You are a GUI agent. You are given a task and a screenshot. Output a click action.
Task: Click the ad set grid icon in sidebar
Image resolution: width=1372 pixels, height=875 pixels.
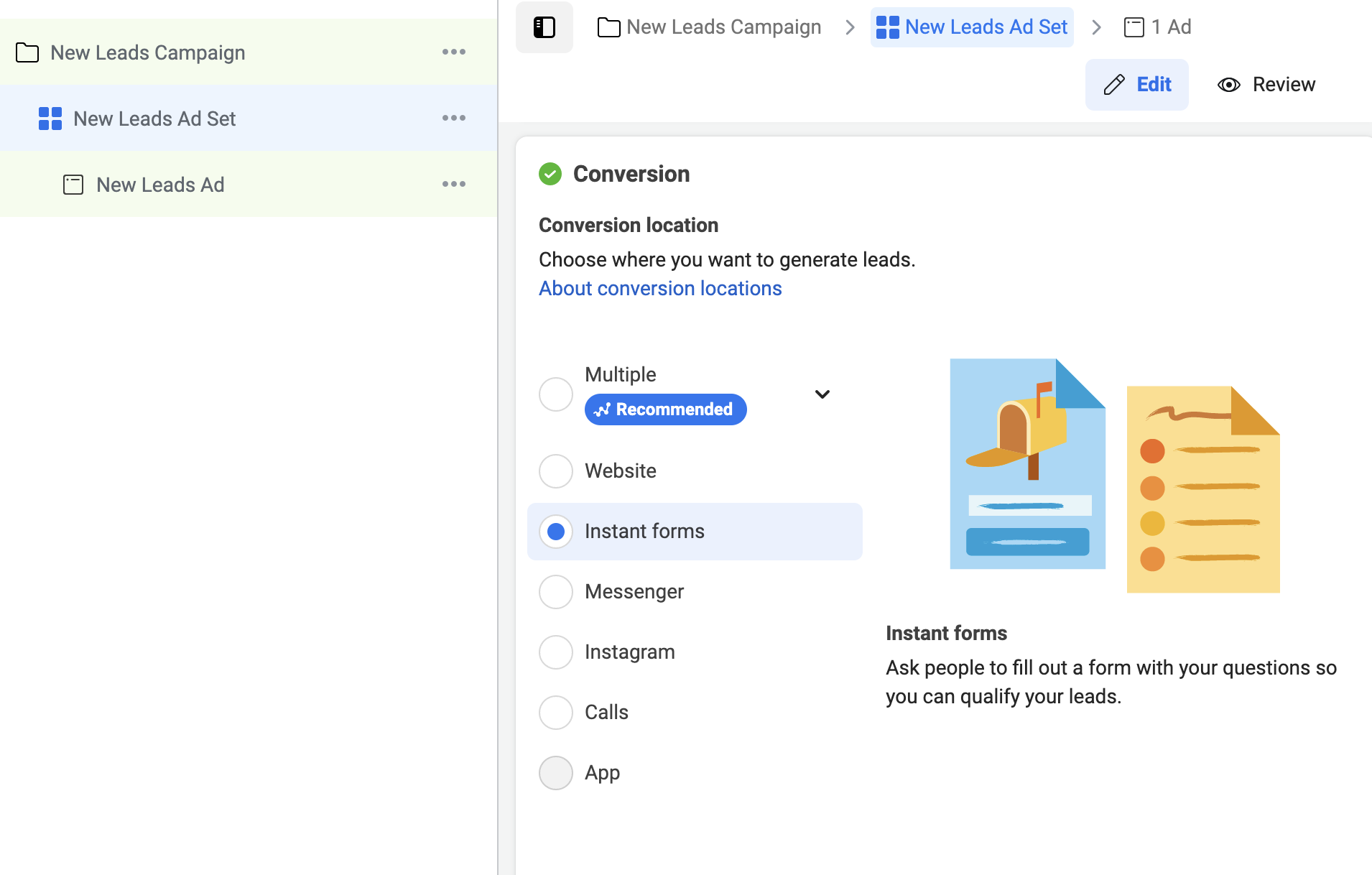50,119
